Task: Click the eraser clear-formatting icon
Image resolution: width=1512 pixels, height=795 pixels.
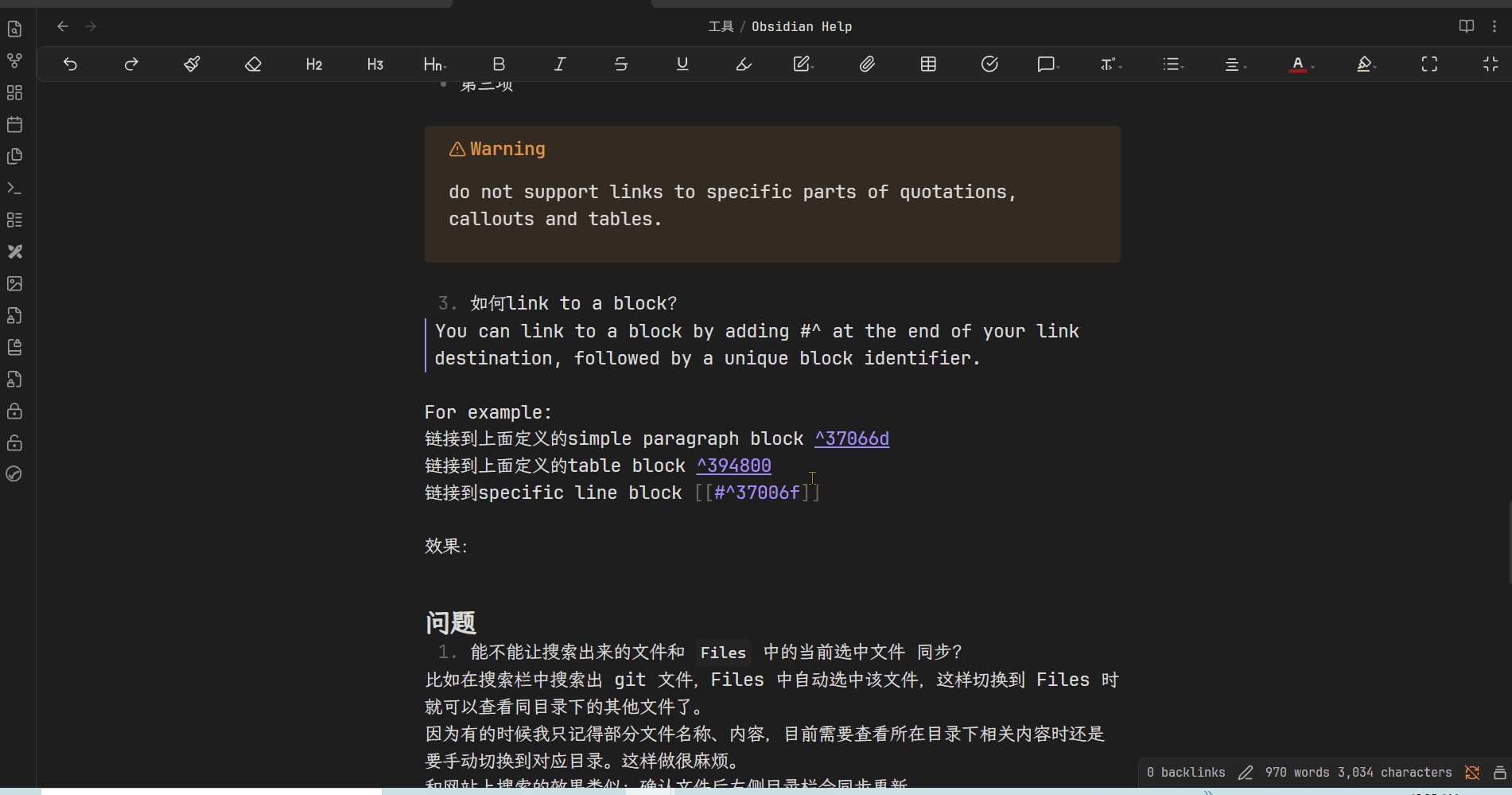Action: (x=253, y=64)
